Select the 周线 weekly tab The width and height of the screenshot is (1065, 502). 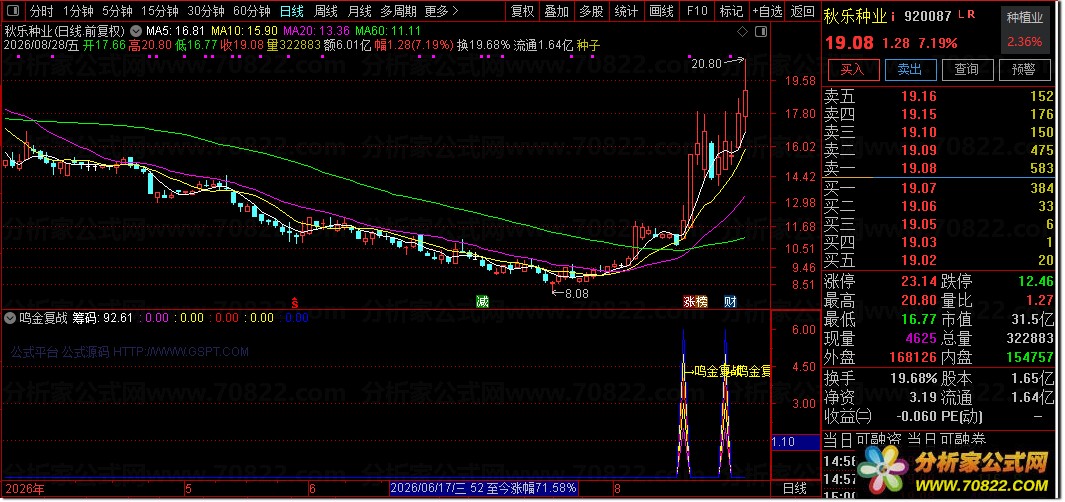tap(325, 11)
